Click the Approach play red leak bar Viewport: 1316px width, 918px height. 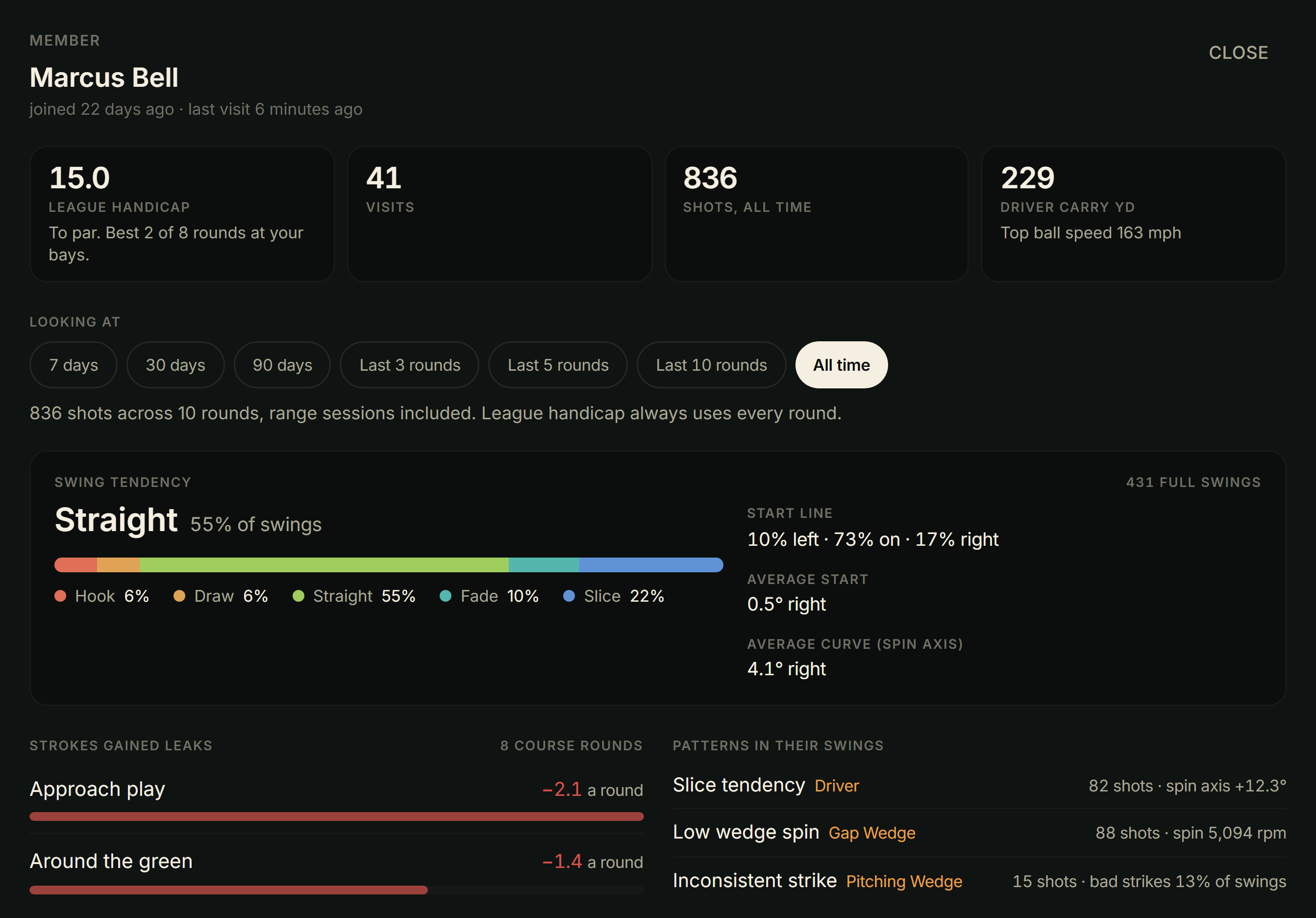[x=336, y=816]
